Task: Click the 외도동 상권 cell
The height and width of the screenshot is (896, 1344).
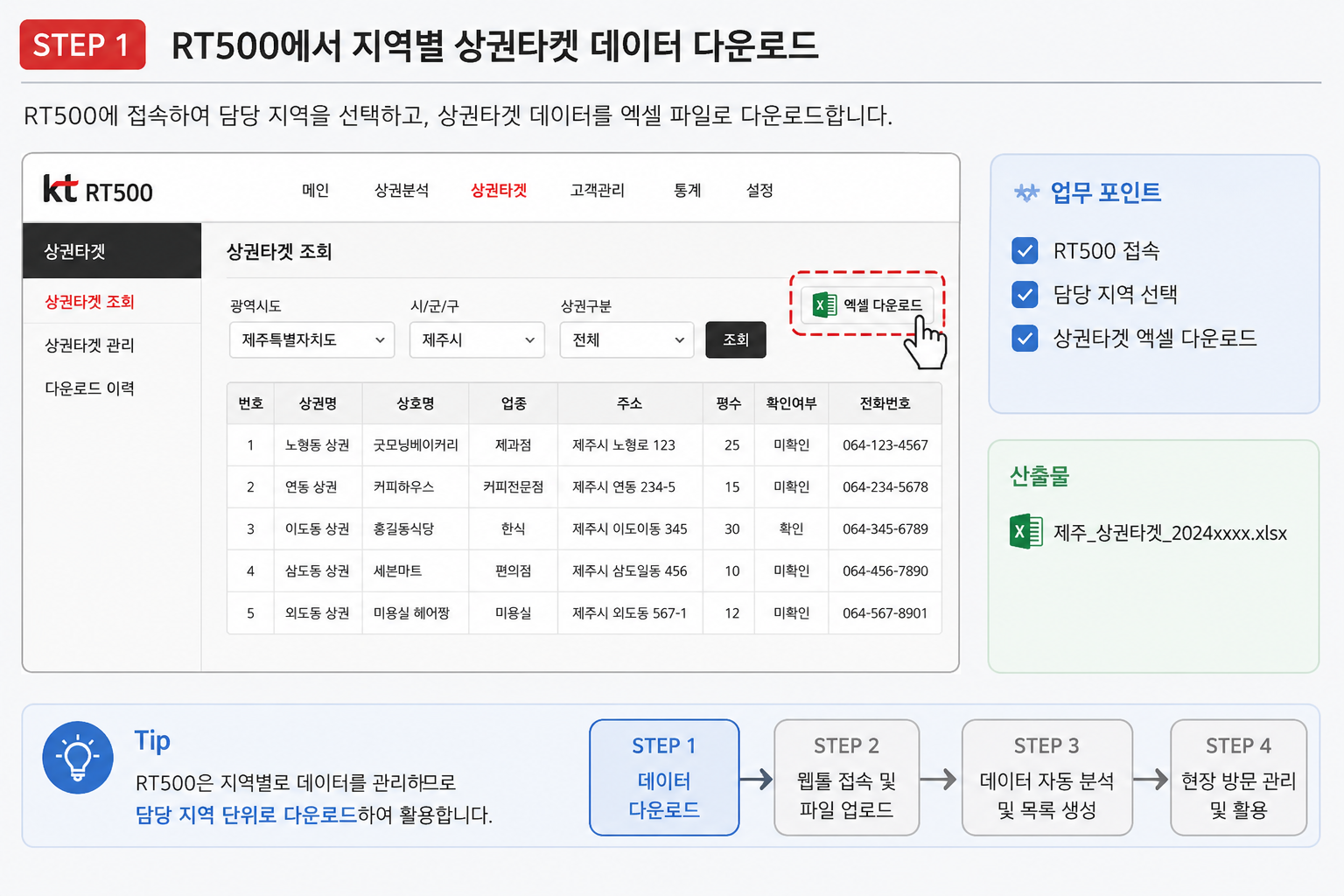Action: point(317,613)
